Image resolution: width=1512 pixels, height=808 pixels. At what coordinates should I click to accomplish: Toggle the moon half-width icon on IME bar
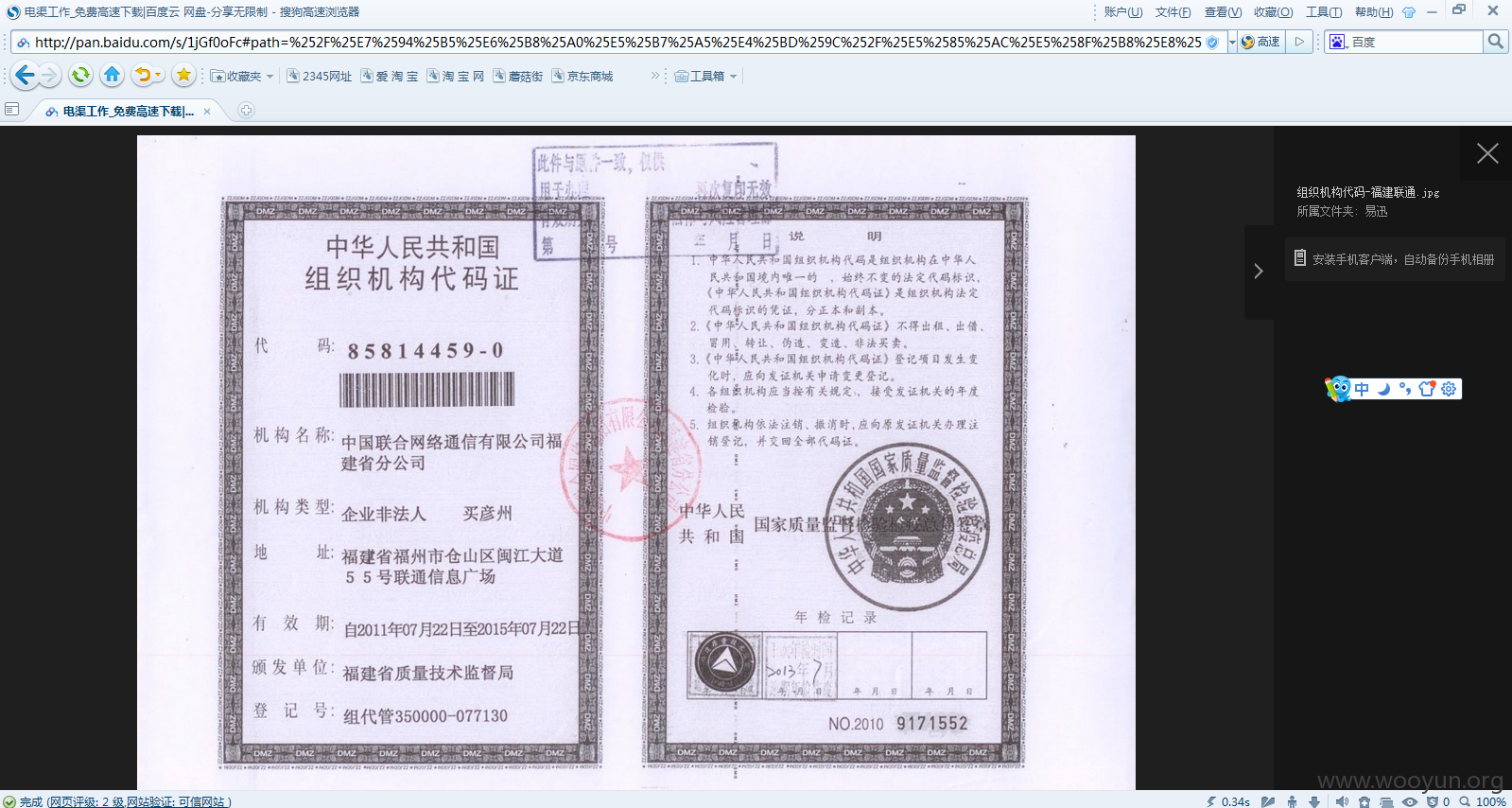(1383, 389)
